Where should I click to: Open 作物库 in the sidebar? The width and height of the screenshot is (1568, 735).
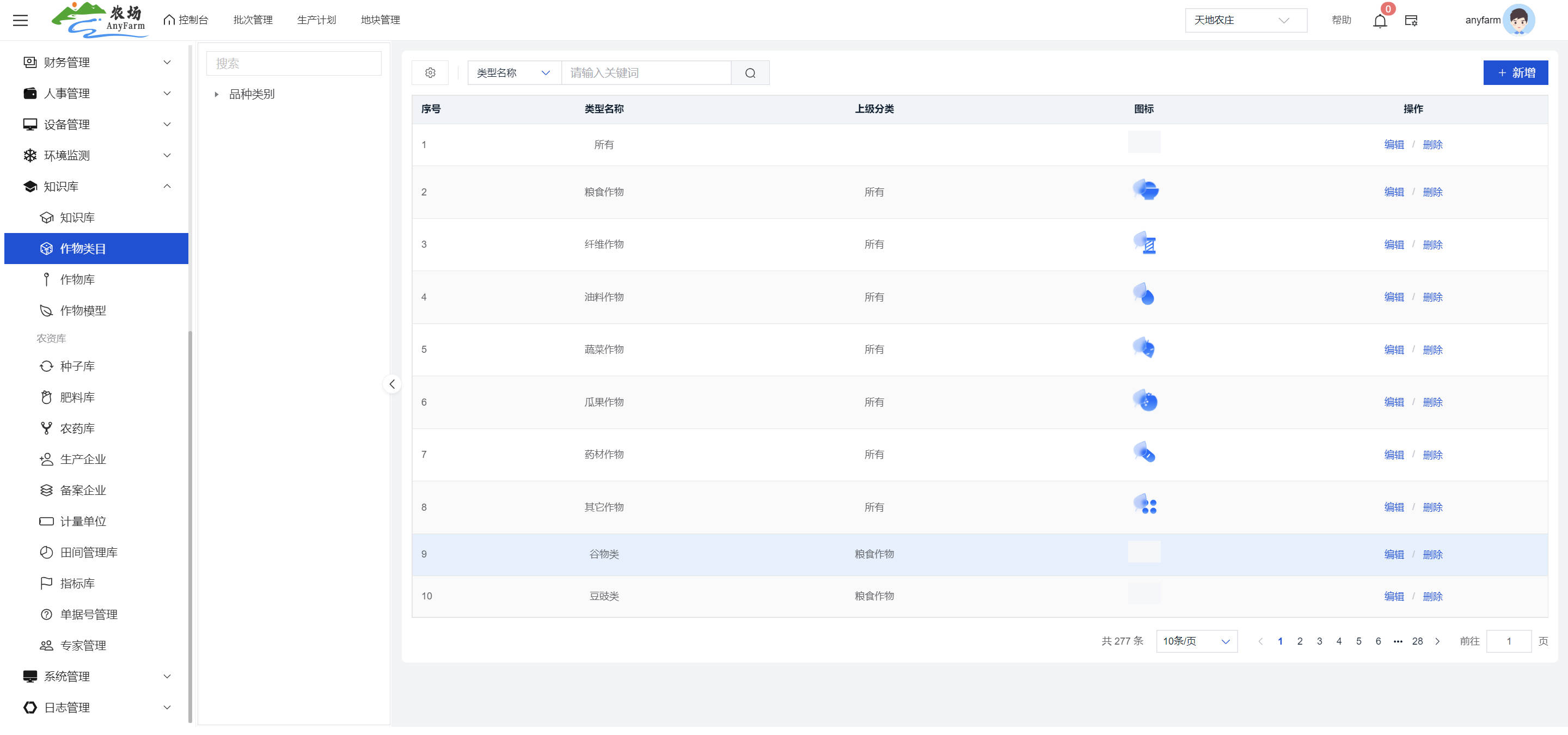point(77,279)
